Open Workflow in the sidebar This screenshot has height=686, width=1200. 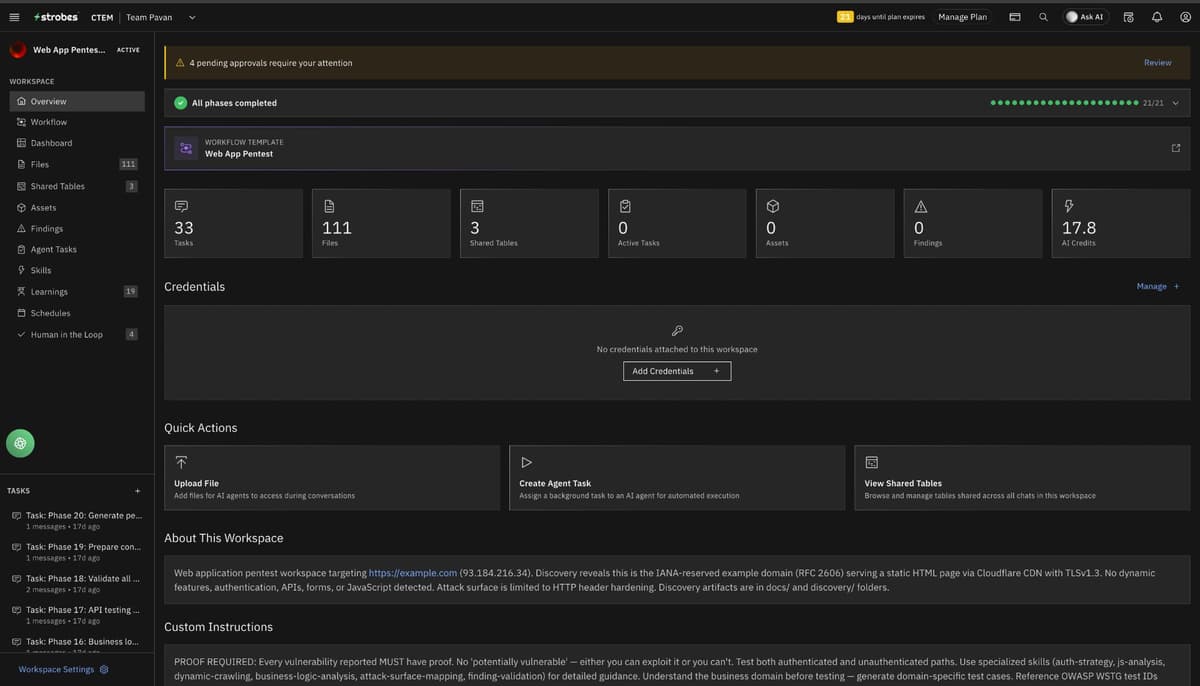[x=77, y=122]
